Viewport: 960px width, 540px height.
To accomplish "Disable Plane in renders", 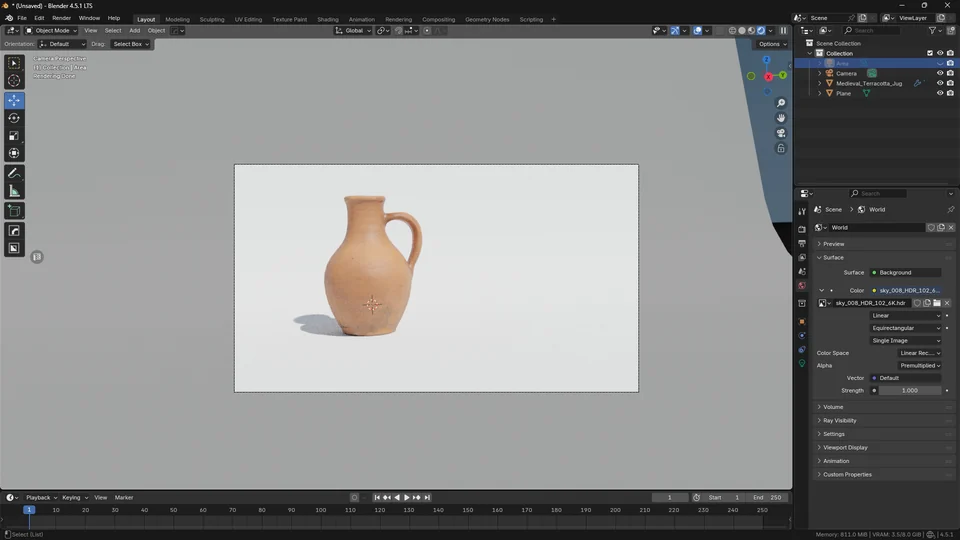I will point(950,94).
